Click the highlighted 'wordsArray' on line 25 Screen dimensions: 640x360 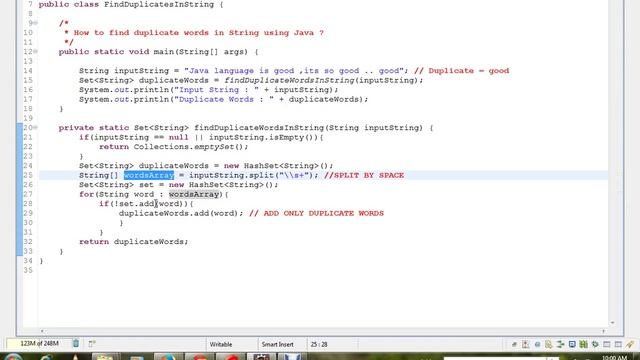coord(149,175)
